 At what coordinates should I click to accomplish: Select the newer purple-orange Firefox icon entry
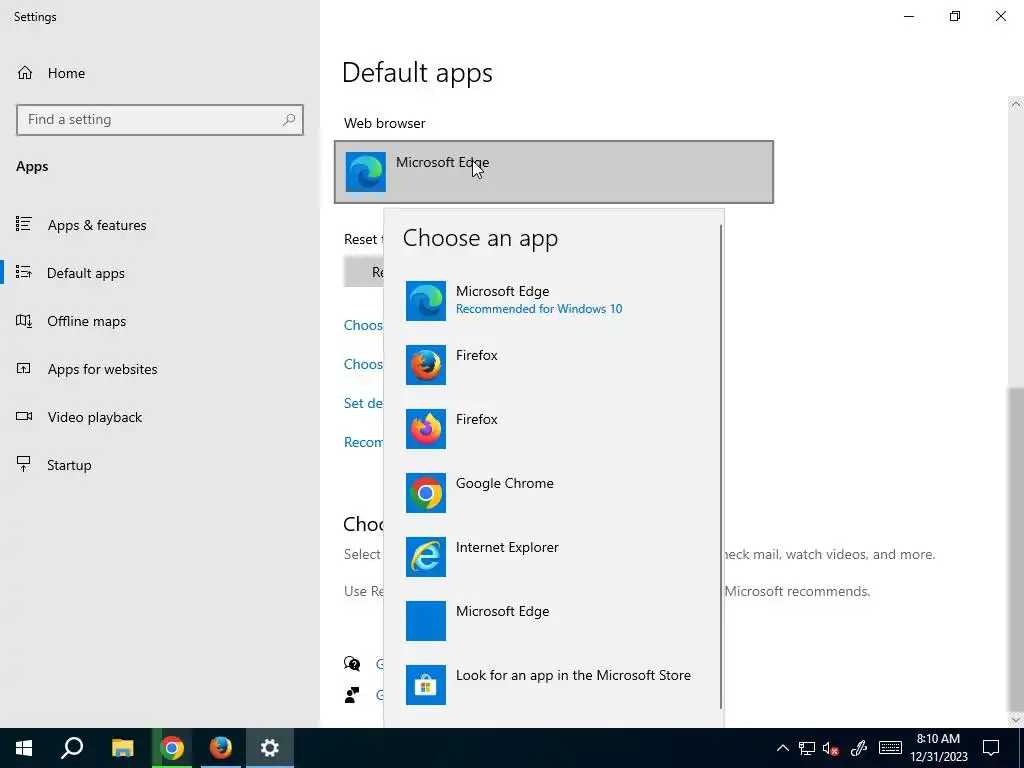553,428
